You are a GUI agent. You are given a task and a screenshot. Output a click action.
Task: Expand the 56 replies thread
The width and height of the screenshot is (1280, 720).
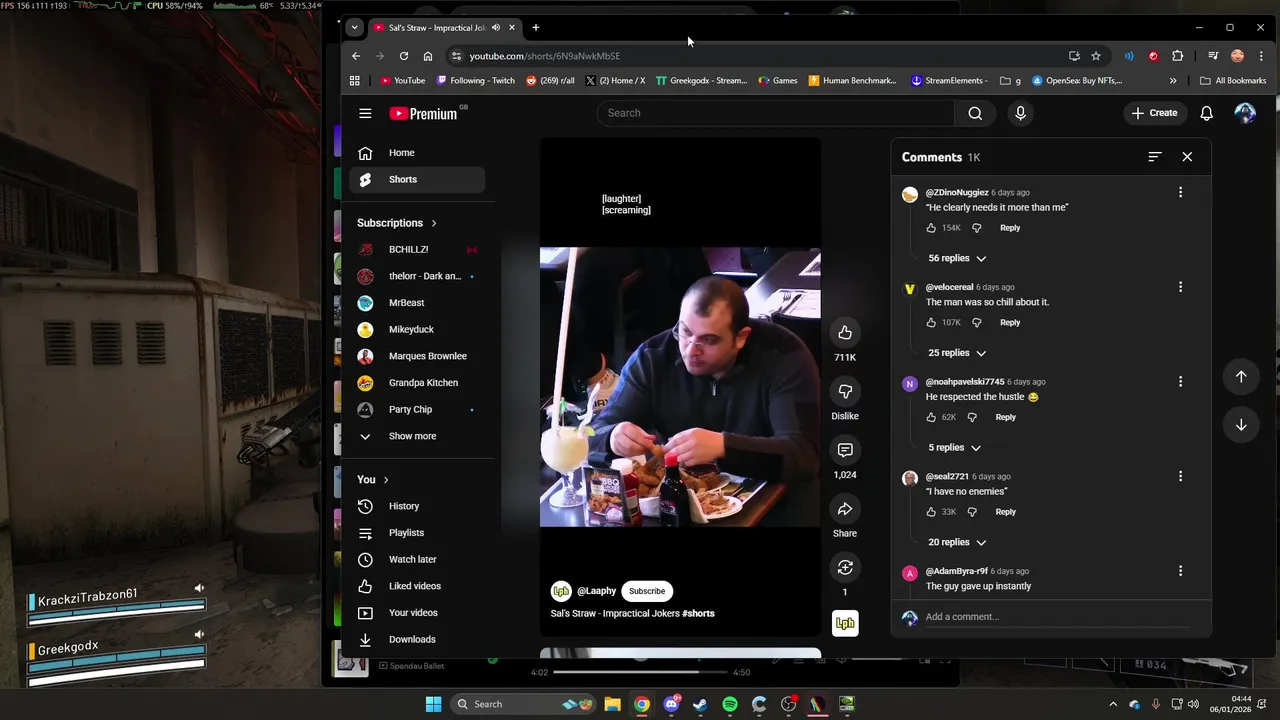pyautogui.click(x=957, y=258)
